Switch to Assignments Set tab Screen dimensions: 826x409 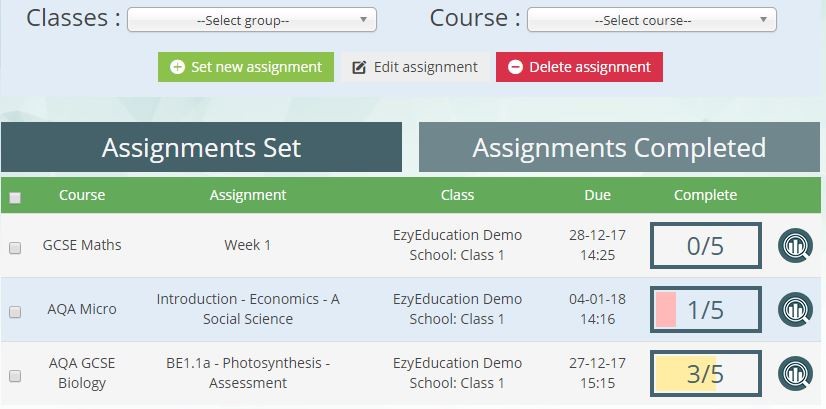tap(201, 147)
